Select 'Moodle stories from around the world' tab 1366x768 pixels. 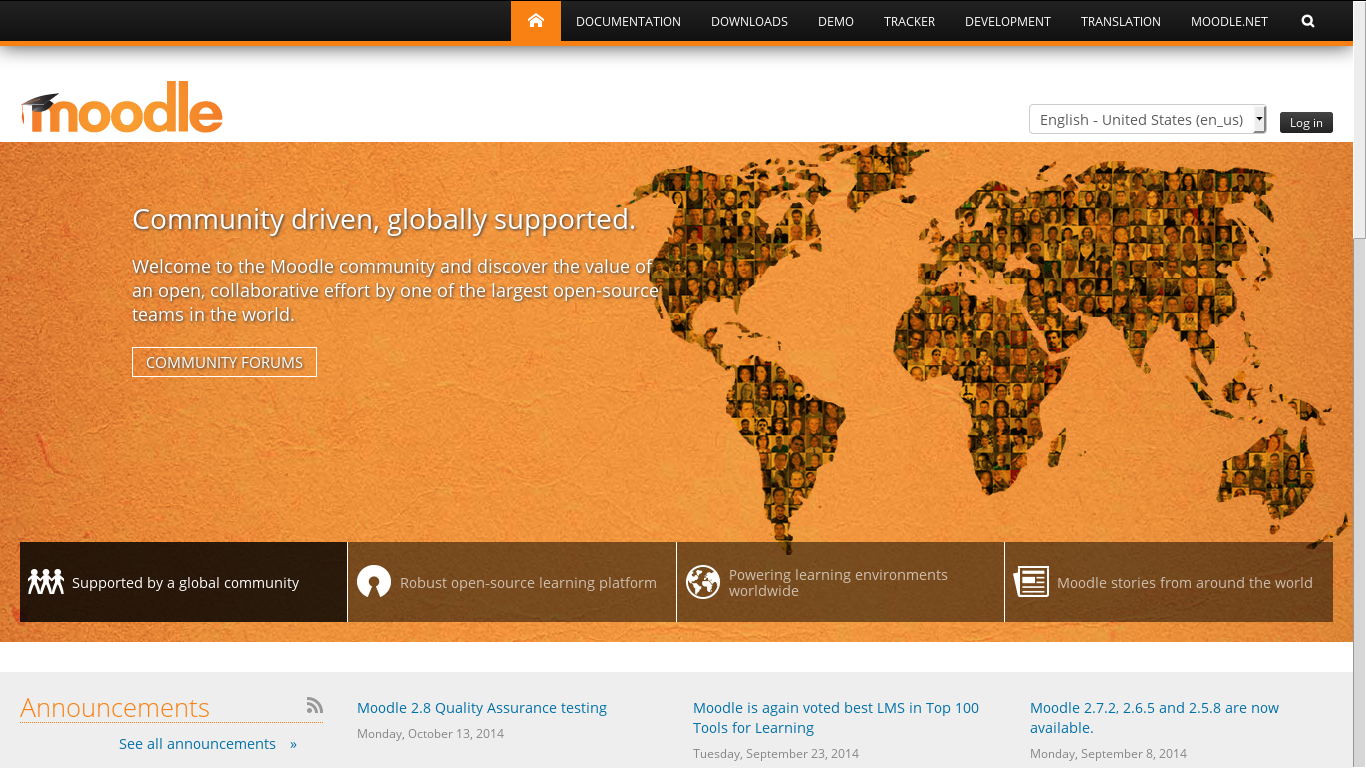coord(1169,582)
